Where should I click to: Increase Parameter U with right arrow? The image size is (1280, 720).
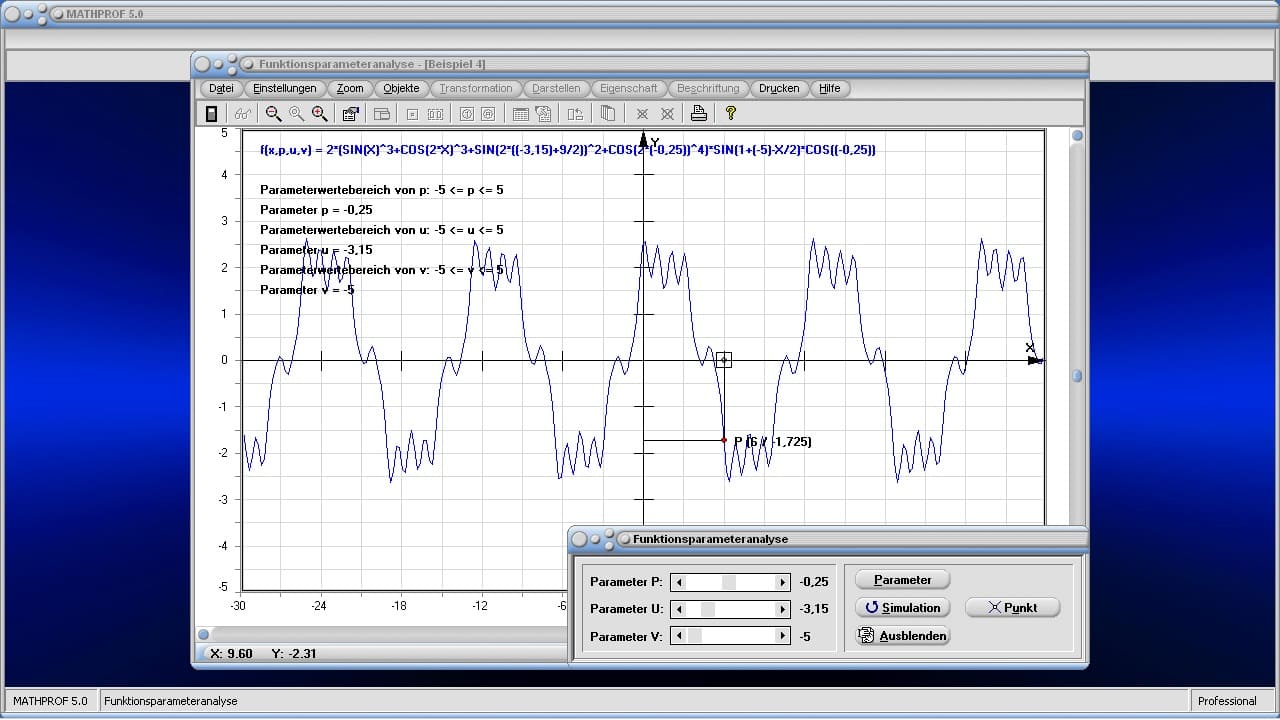pyautogui.click(x=782, y=609)
